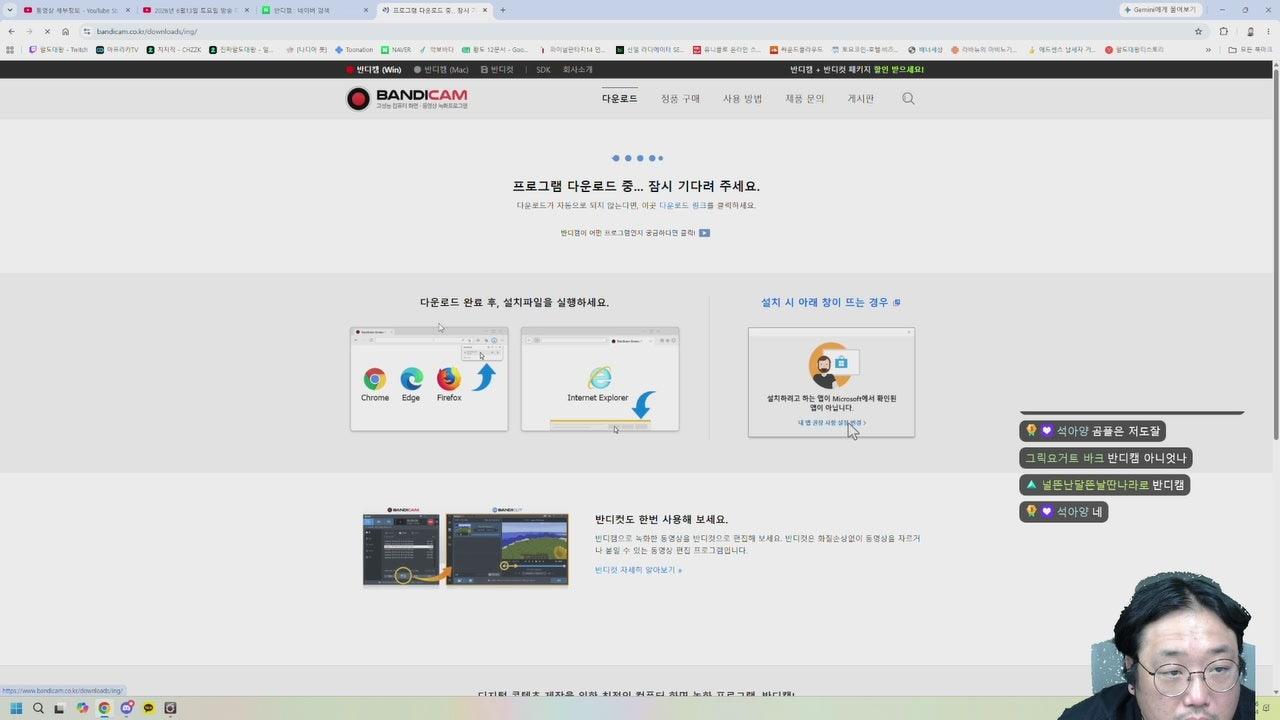Image resolution: width=1280 pixels, height=720 pixels.
Task: Select 반디캠 (Mac) in the top bar
Action: [441, 70]
